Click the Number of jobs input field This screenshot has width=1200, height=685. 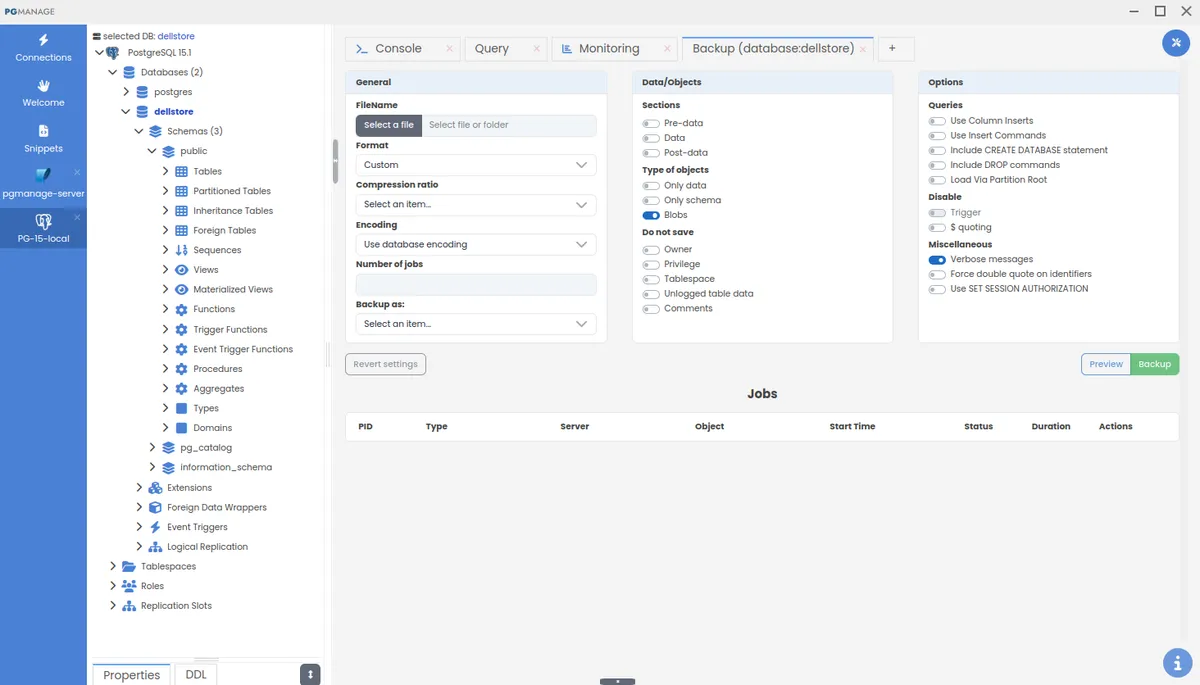pyautogui.click(x=475, y=284)
